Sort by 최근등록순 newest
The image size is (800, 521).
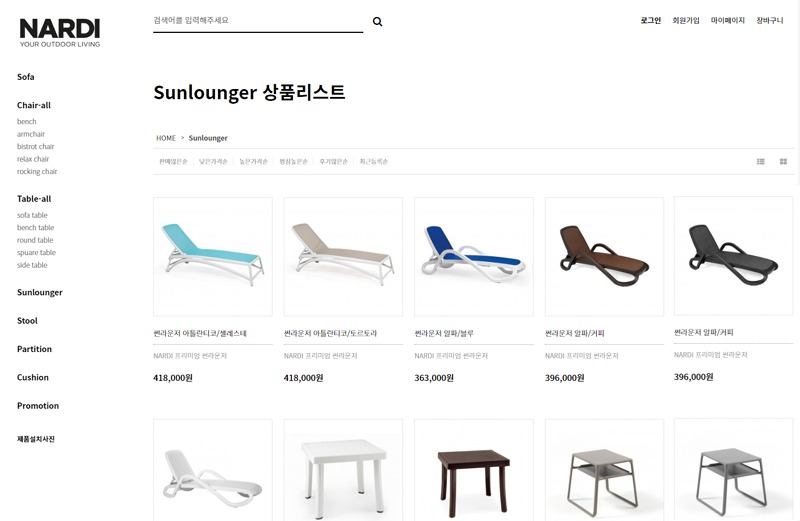pos(373,161)
